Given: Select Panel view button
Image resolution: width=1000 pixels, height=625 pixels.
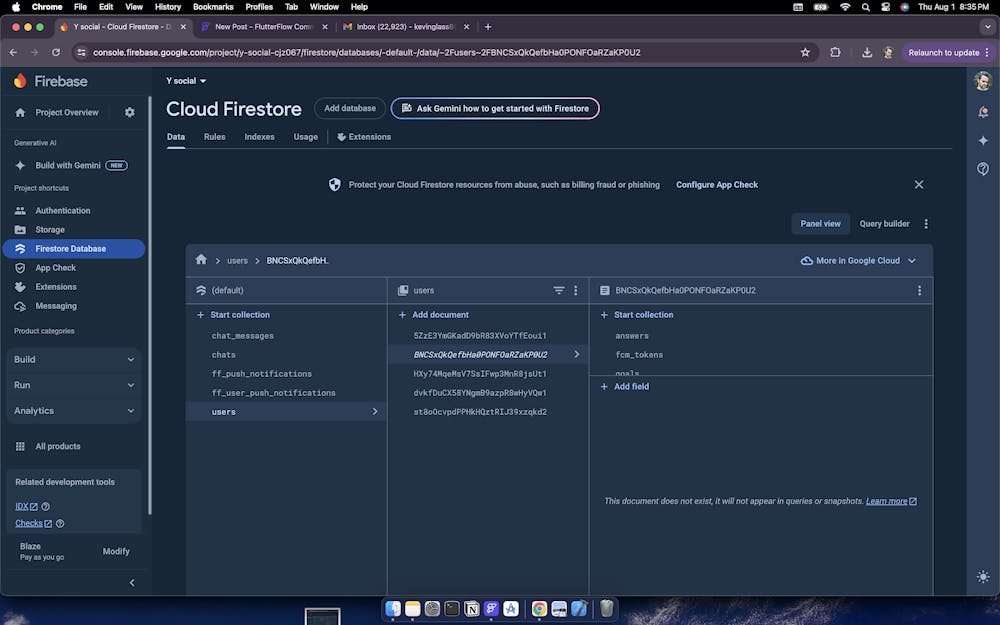Looking at the screenshot, I should (820, 224).
